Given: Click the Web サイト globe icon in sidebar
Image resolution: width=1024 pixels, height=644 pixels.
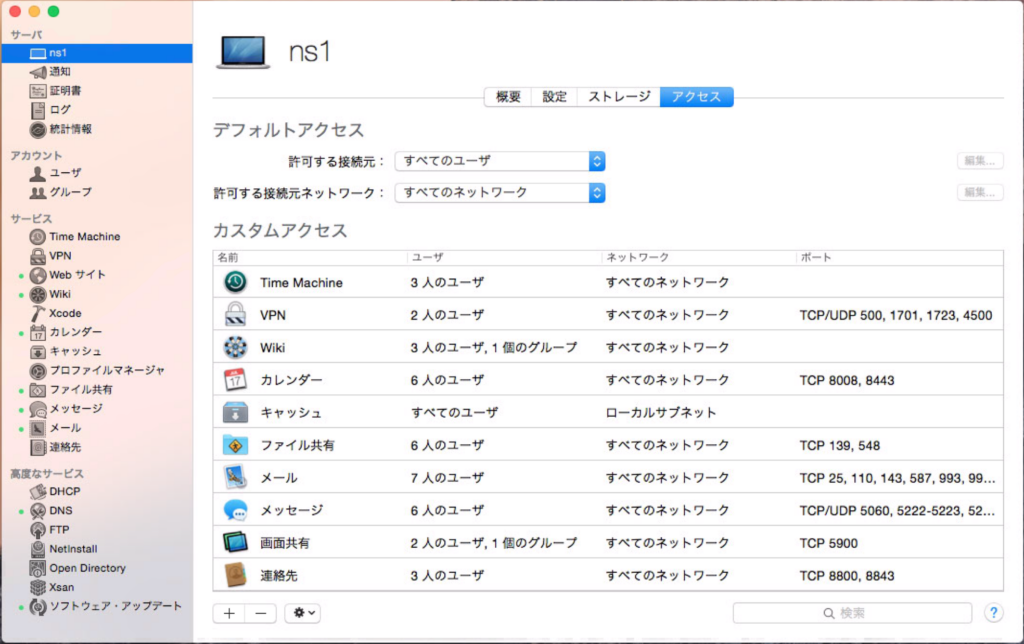Looking at the screenshot, I should coord(38,275).
